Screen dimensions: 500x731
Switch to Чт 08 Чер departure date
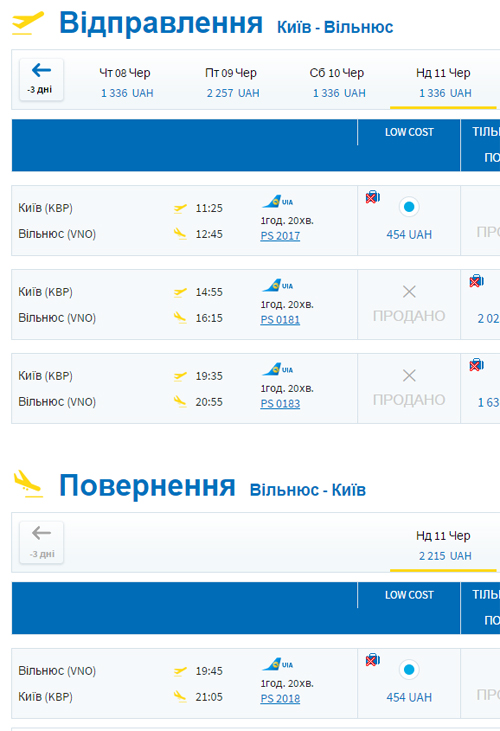click(126, 83)
